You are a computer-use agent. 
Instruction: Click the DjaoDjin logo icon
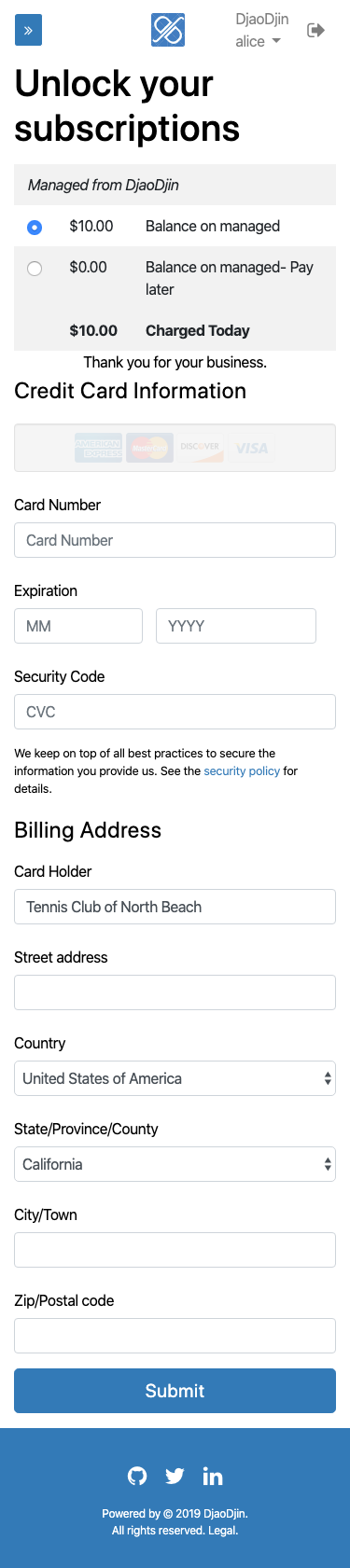[x=168, y=30]
